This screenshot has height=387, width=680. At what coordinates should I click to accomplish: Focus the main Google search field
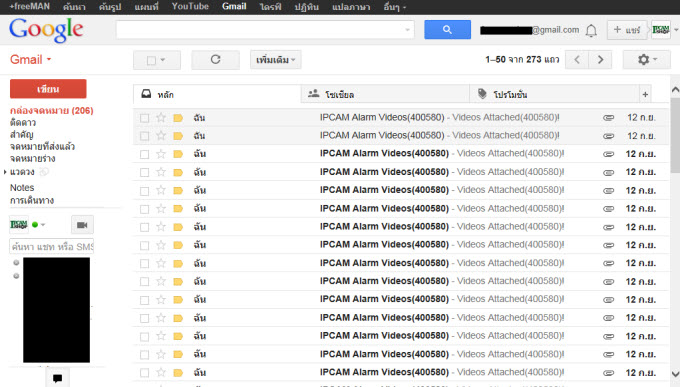coord(265,30)
